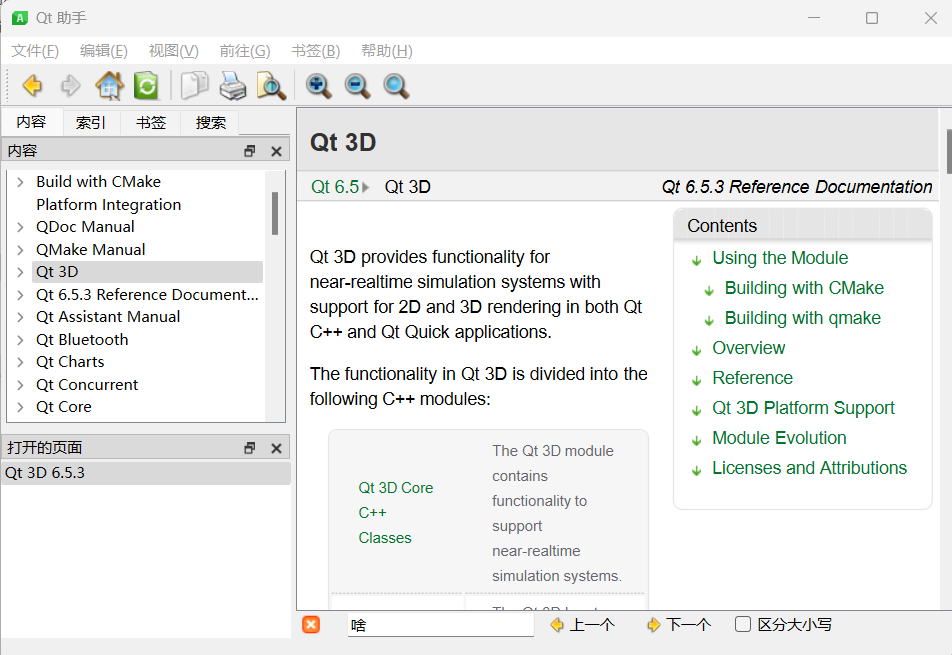Viewport: 952px width, 655px height.
Task: Float the 打开的页面 panel
Action: click(250, 448)
